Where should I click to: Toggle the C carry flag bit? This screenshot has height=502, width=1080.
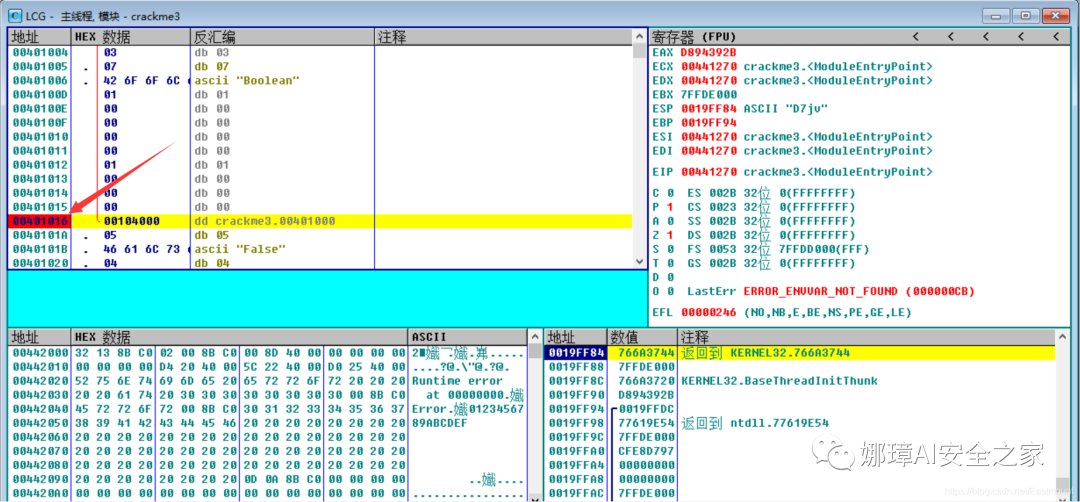coord(669,193)
